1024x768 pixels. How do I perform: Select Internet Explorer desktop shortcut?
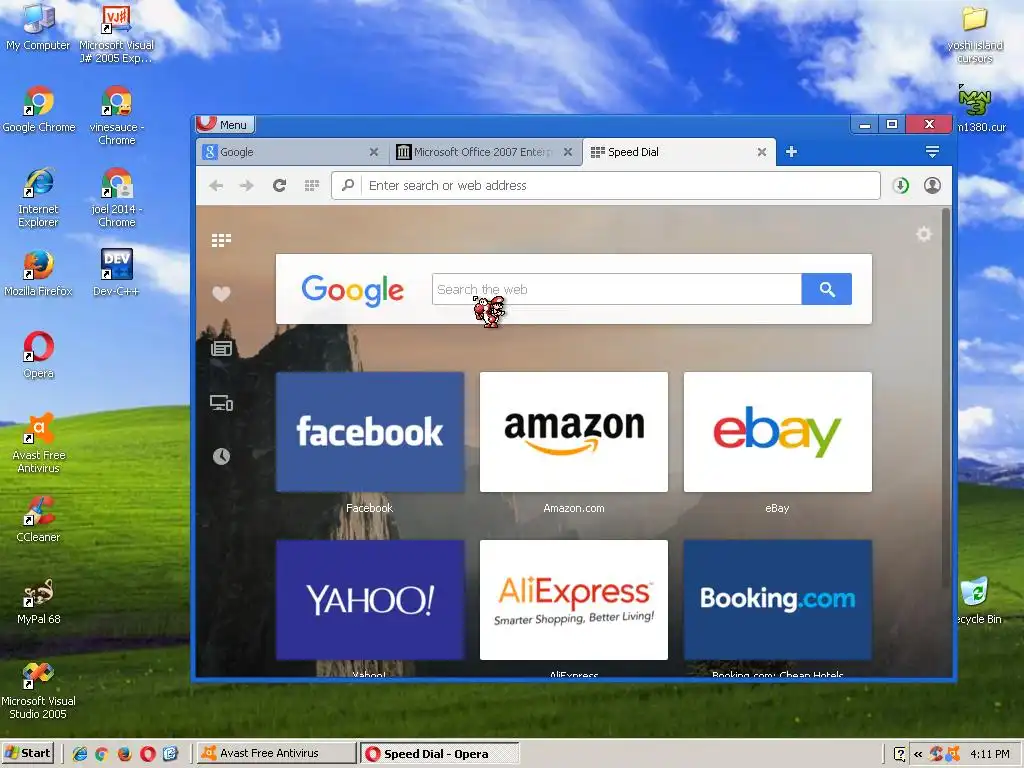(38, 197)
